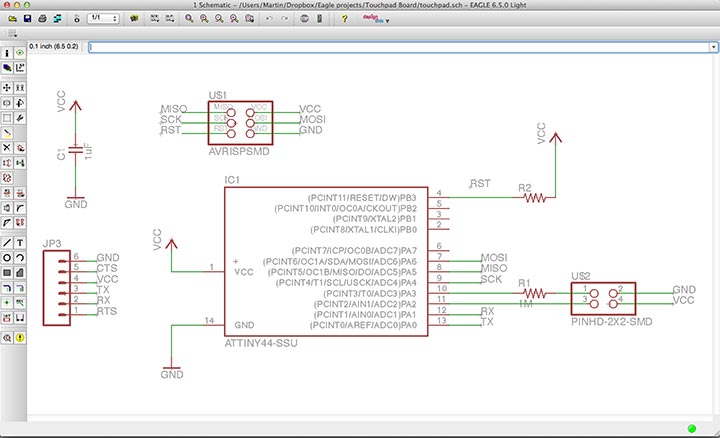Zoom out of the schematic
The image size is (720, 438).
click(x=219, y=19)
